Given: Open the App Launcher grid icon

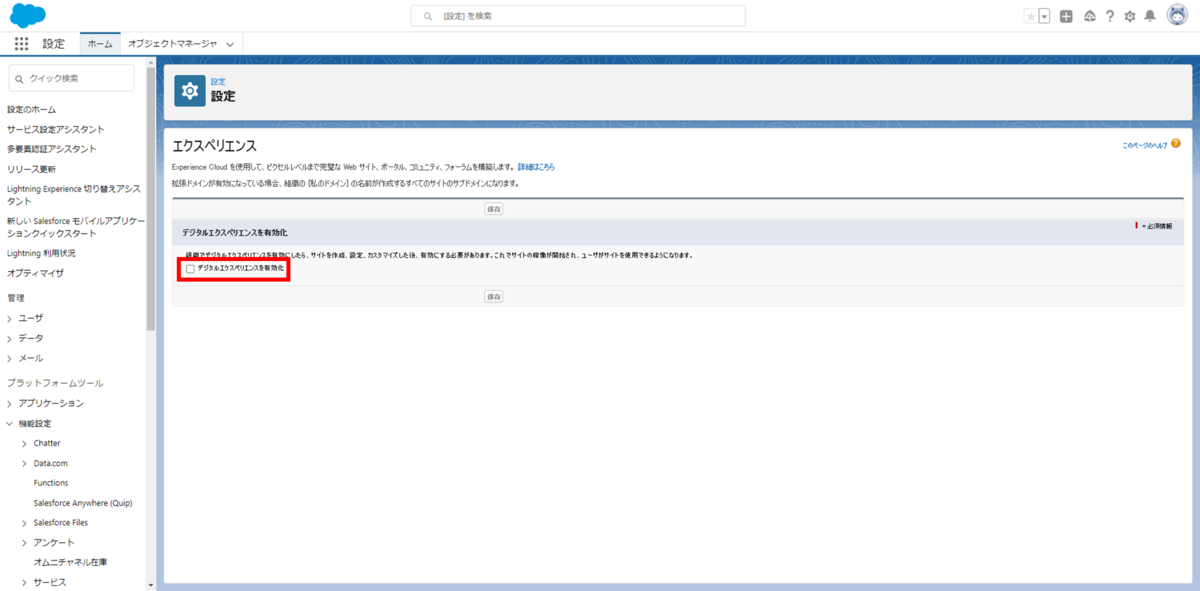Looking at the screenshot, I should (x=21, y=44).
